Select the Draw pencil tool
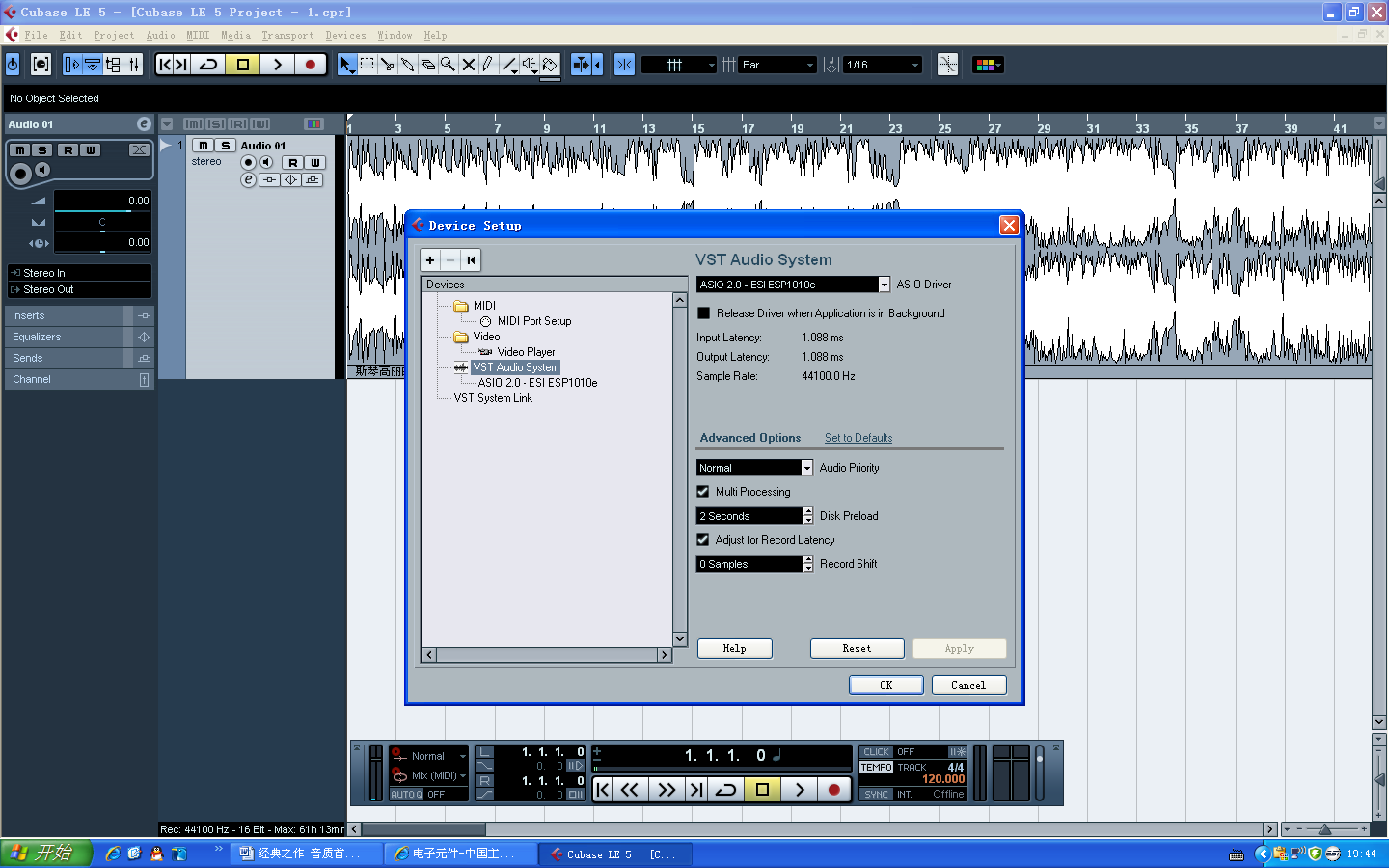This screenshot has height=868, width=1389. click(488, 65)
